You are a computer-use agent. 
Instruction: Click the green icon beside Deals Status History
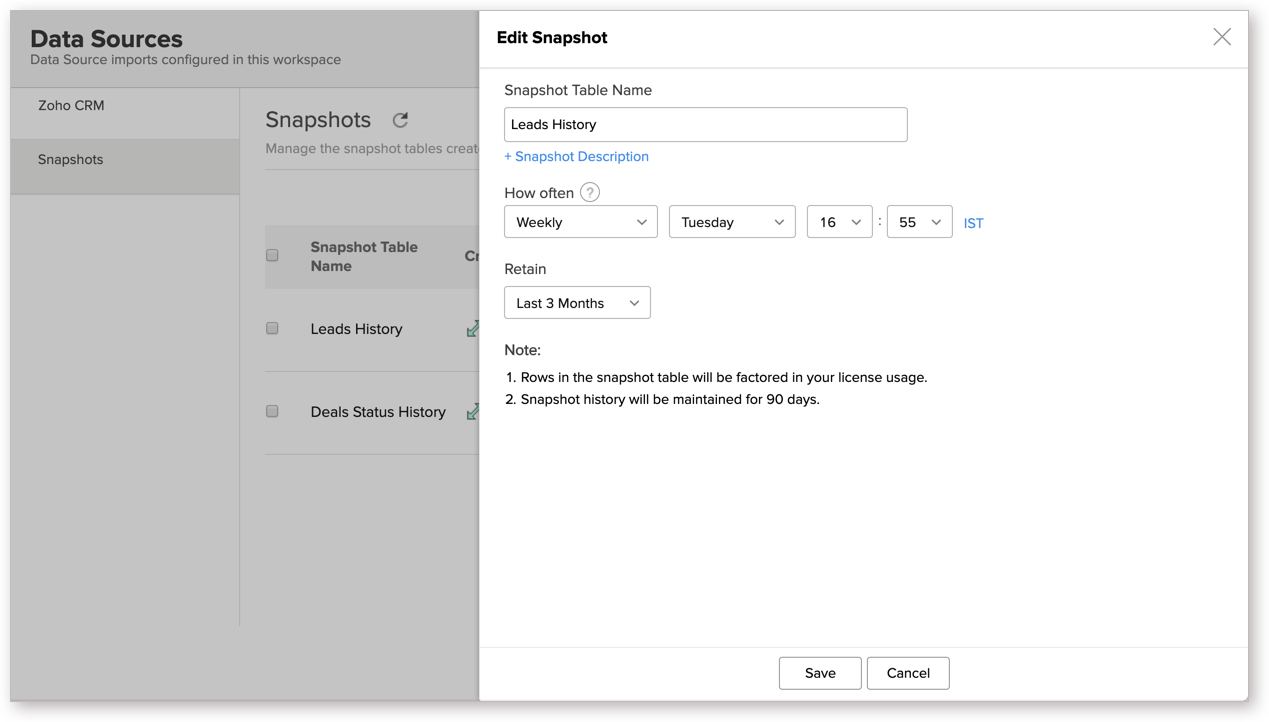point(472,411)
